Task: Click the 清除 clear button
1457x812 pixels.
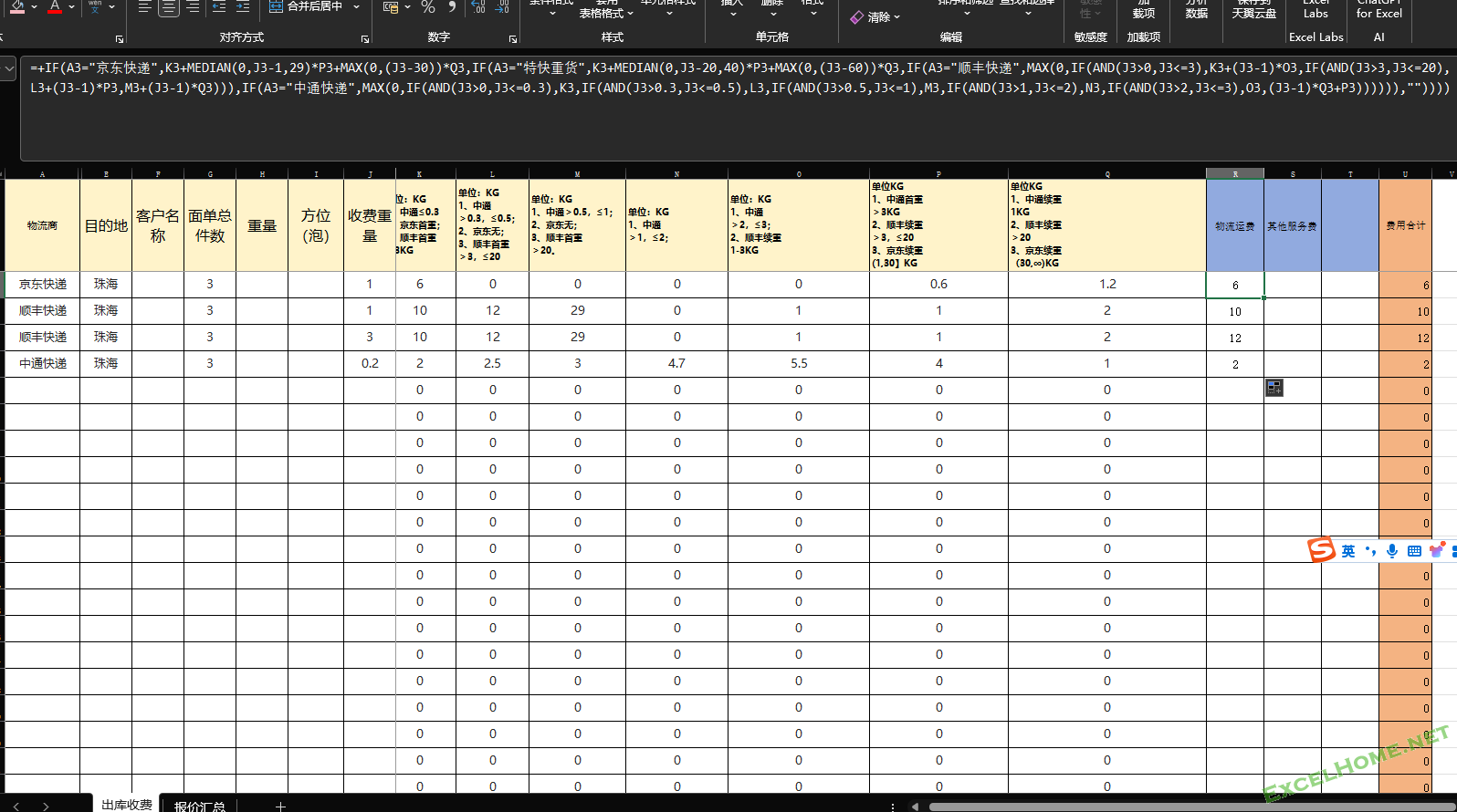Action: pos(875,17)
